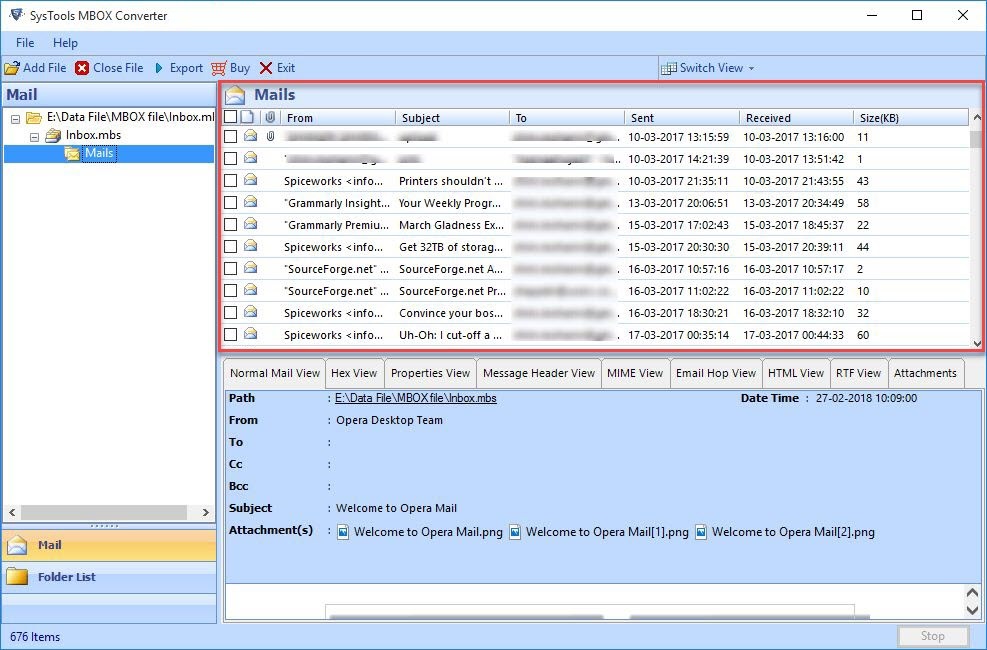Click Welcome to Opera Mail.png attachment icon
Screen dimensions: 987x650
(x=343, y=532)
